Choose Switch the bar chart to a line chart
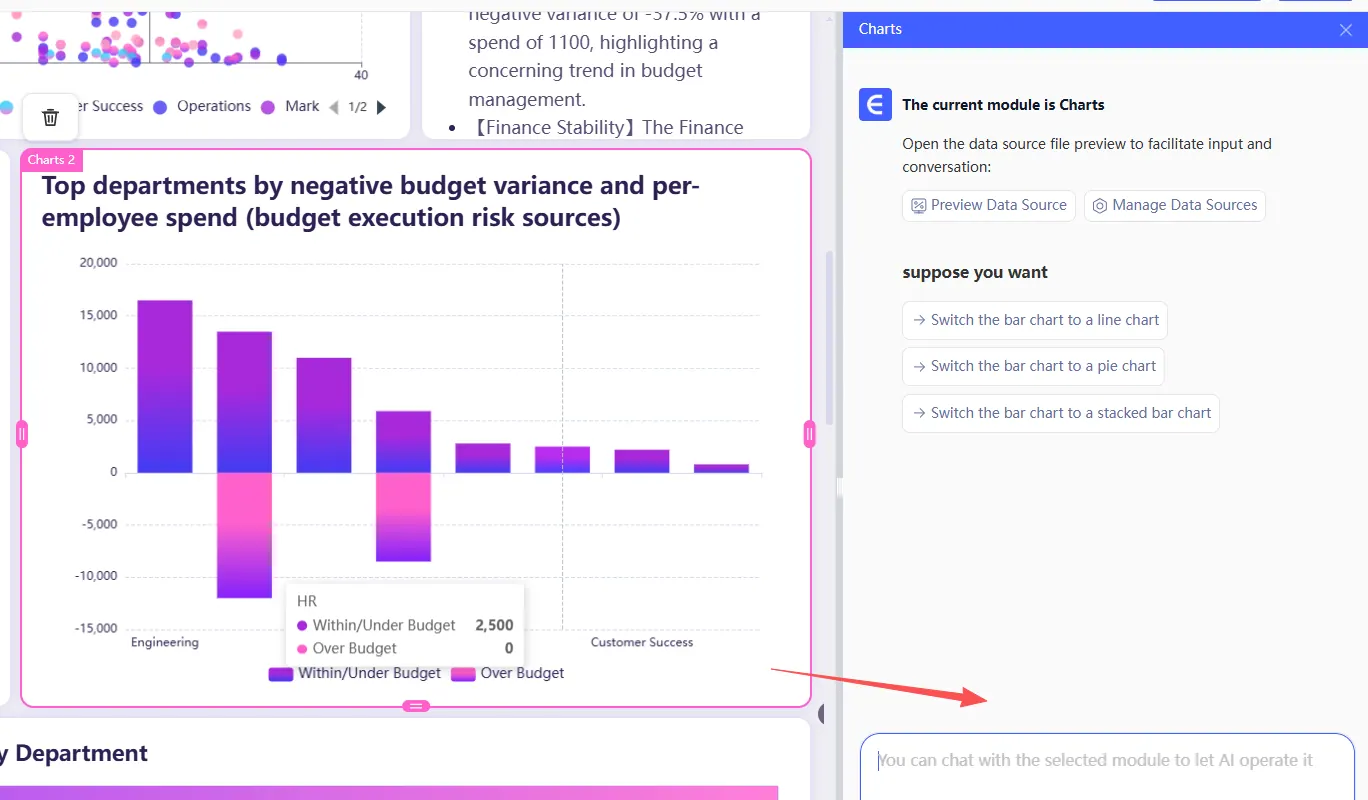This screenshot has width=1368, height=800. click(x=1034, y=320)
